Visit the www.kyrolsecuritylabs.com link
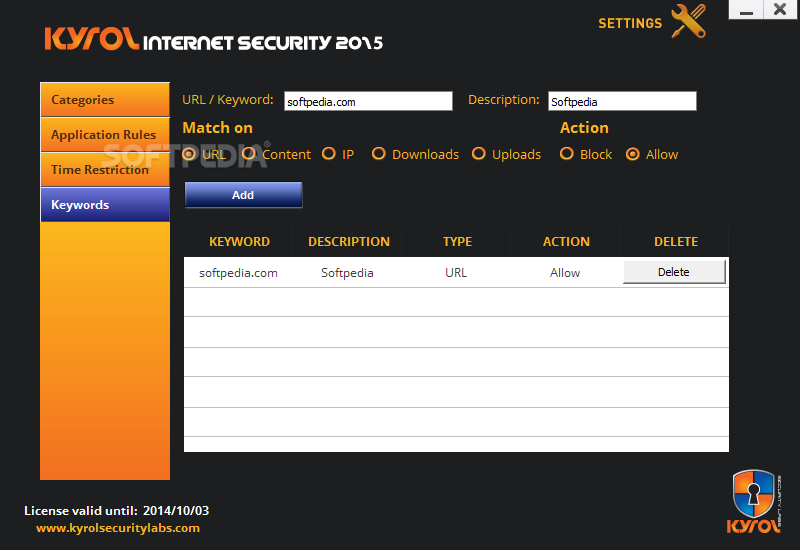This screenshot has height=550, width=800. coord(118,528)
